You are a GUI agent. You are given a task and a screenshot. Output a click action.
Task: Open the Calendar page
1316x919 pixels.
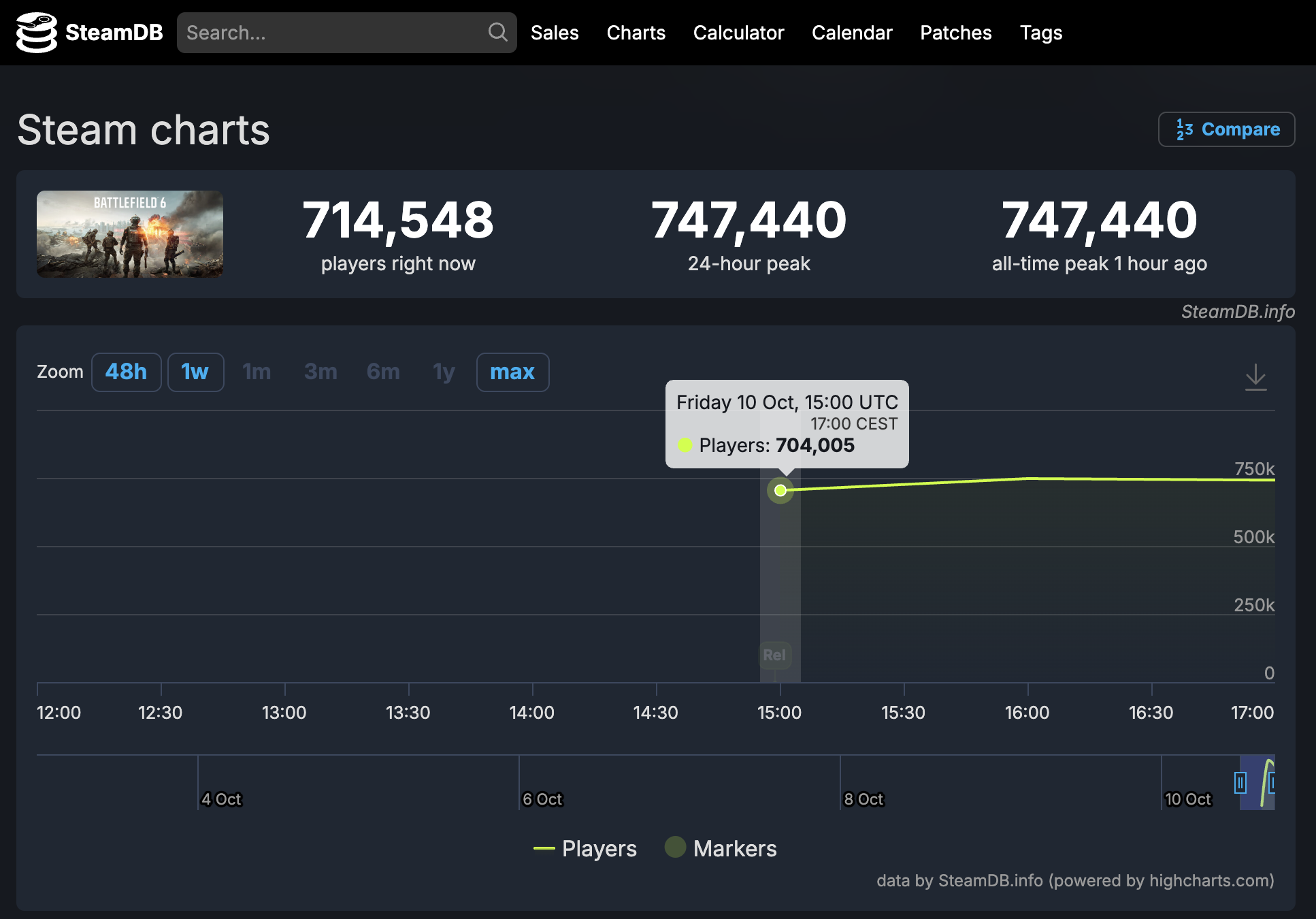(852, 33)
